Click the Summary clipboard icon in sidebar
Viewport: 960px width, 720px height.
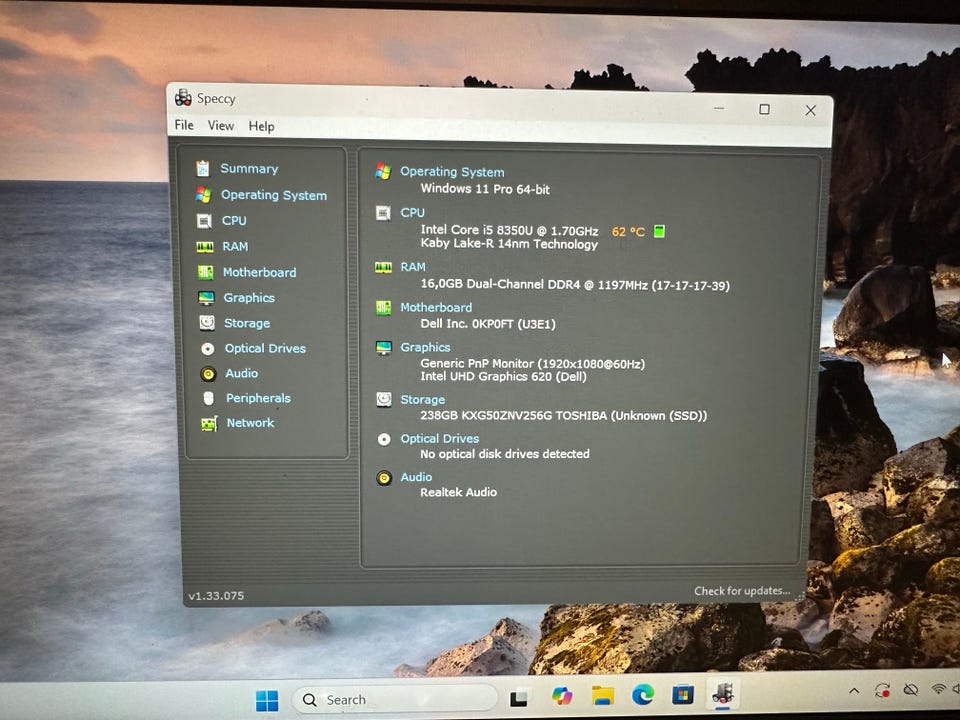203,168
